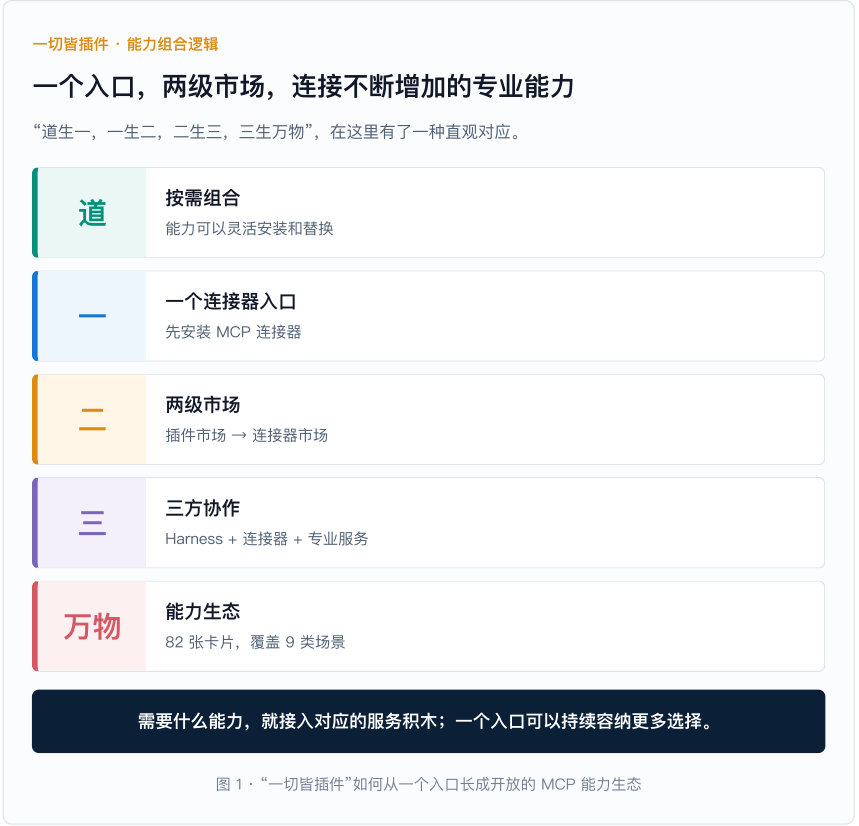This screenshot has height=826, width=859.
Task: Click the dark banner 需要什么能力 summary
Action: (428, 721)
